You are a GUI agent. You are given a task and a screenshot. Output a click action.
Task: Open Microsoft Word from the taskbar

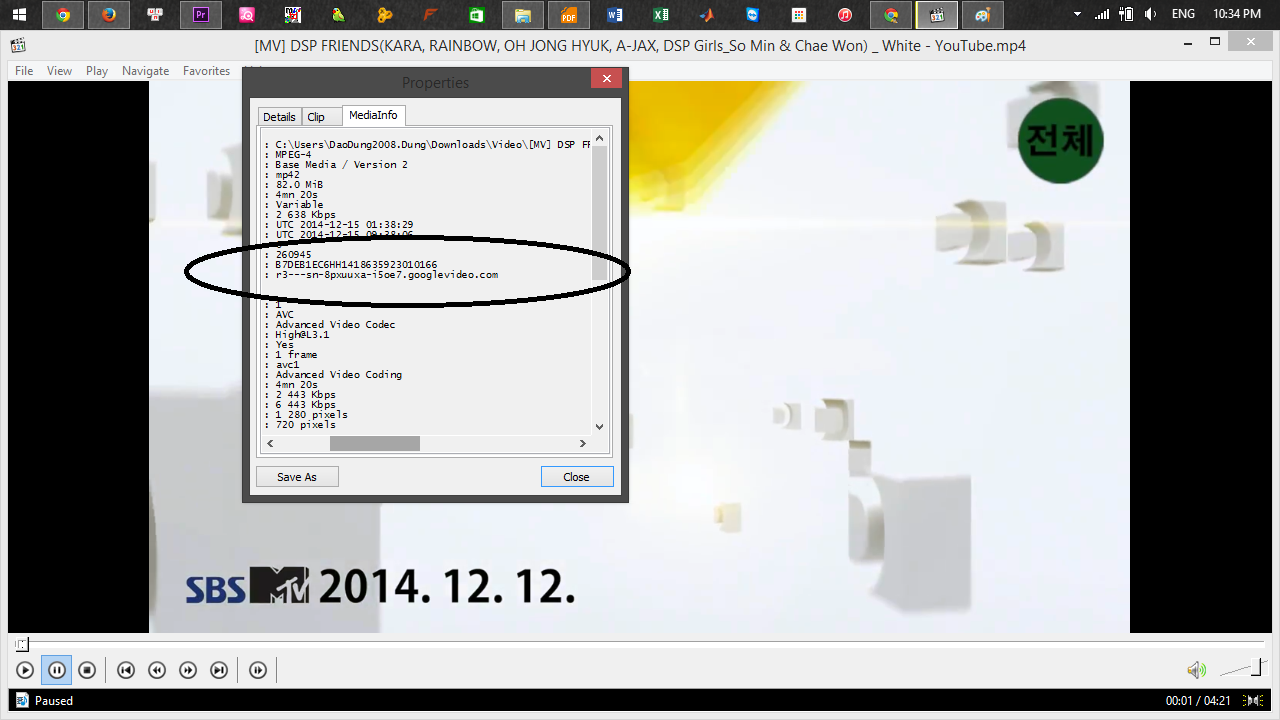click(x=614, y=15)
